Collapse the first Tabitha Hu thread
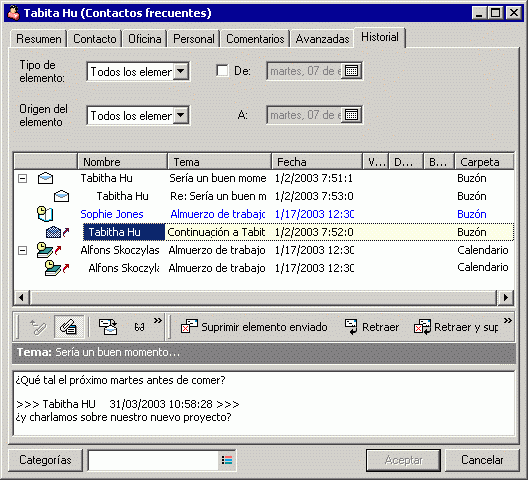528x480 pixels. click(23, 178)
